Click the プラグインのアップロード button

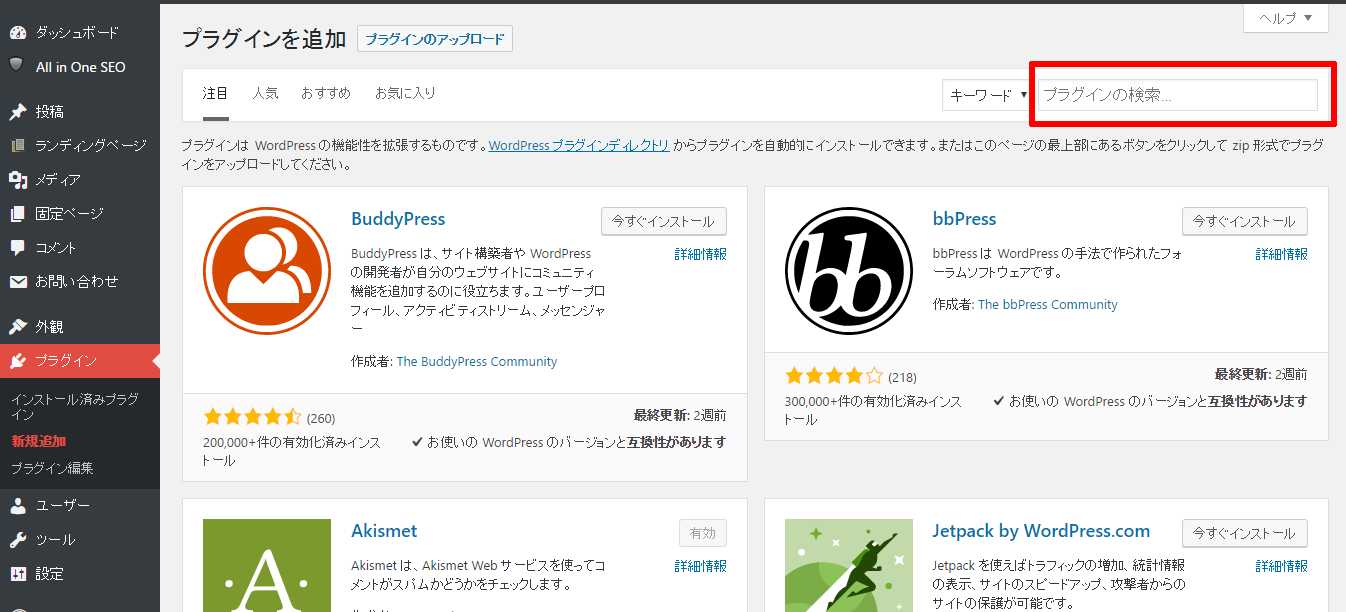click(x=435, y=39)
